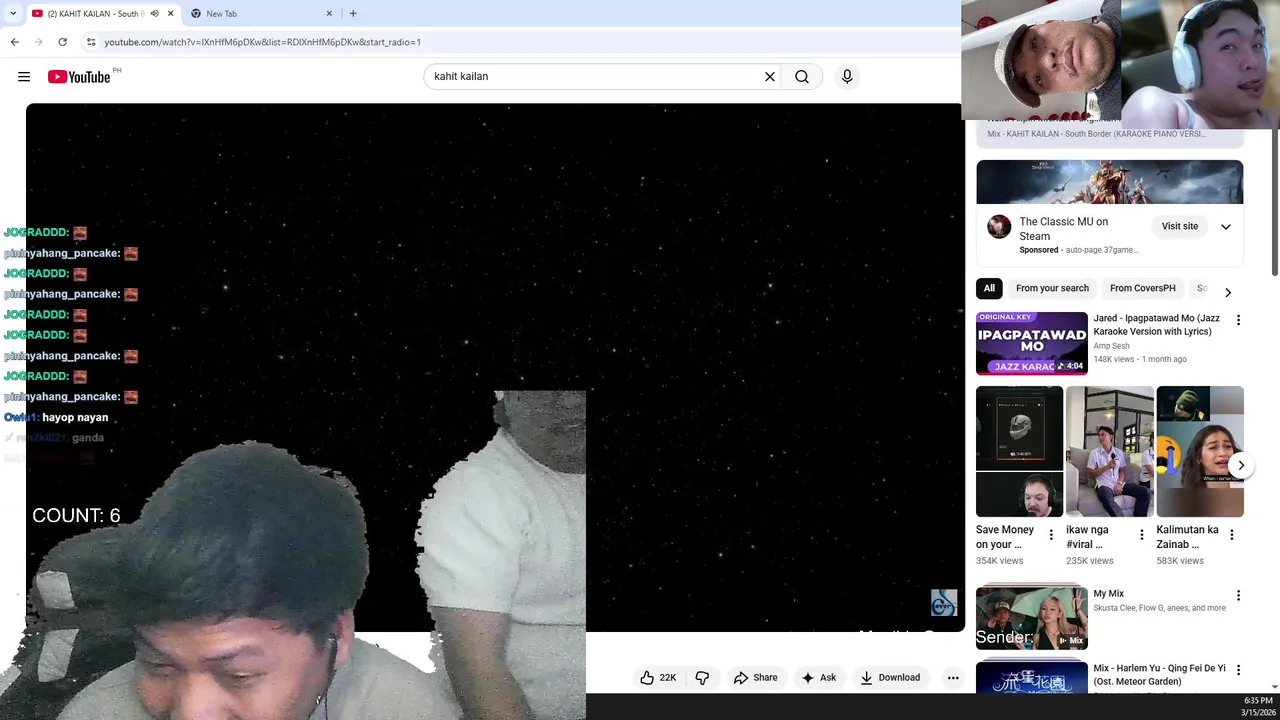This screenshot has height=720, width=1280.
Task: Select the From CoversPH chip
Action: tap(1142, 288)
